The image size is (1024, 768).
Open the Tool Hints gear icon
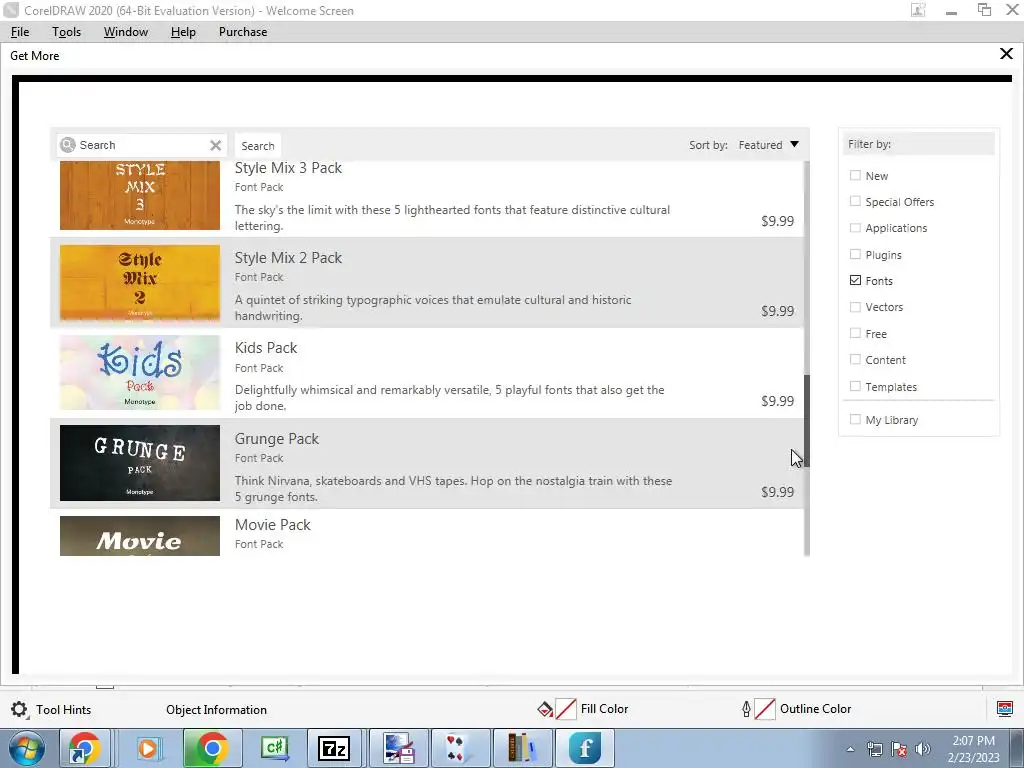point(19,709)
